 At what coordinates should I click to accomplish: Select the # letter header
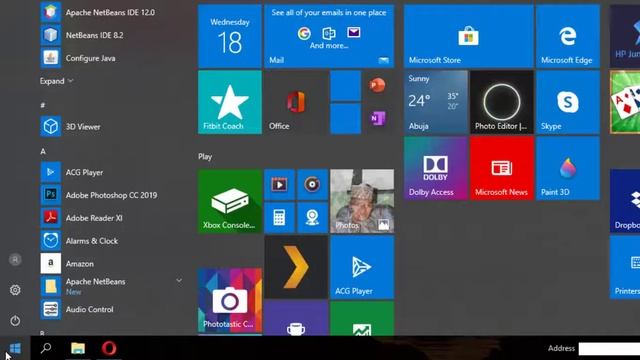(x=42, y=105)
